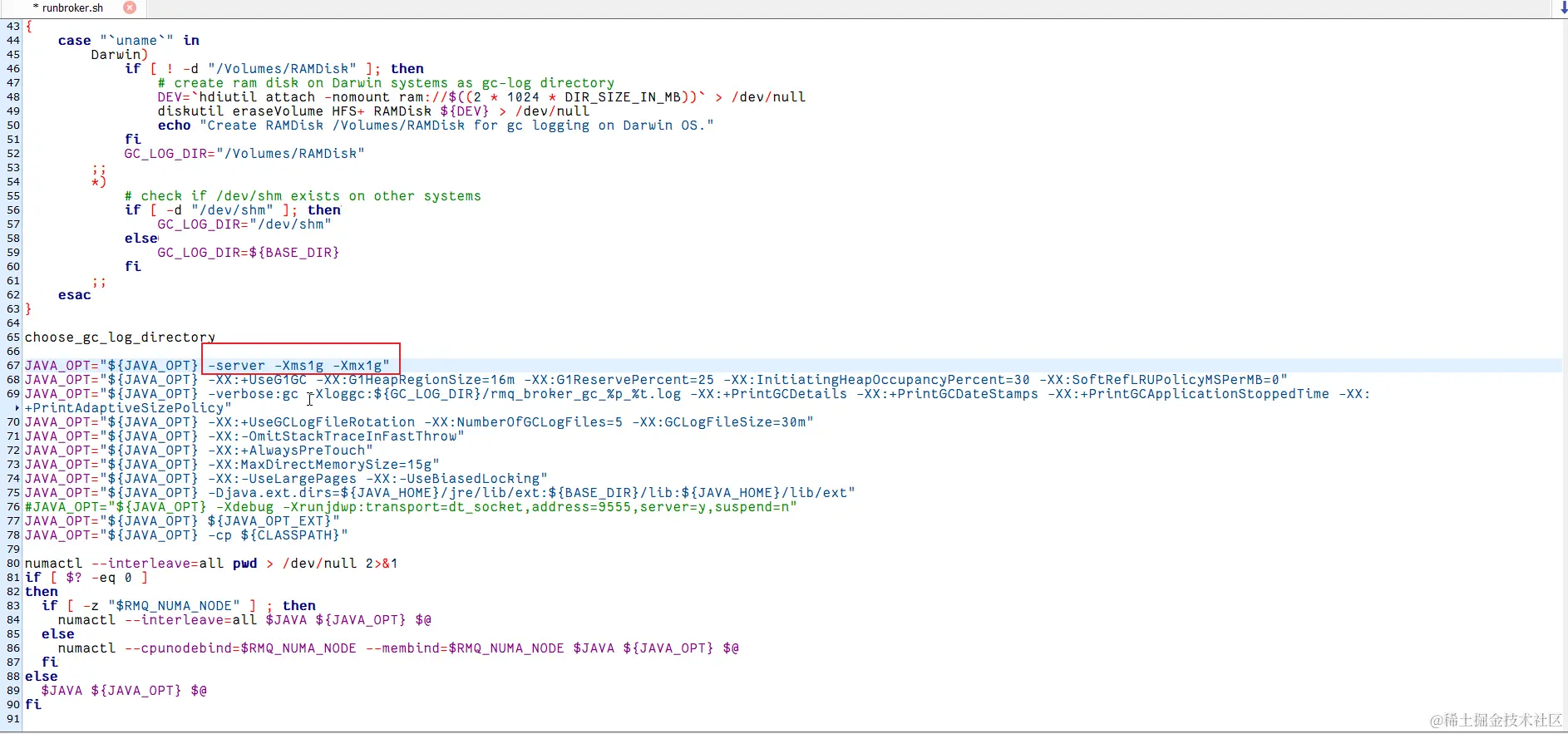Click the 'if [ -d "/dev/shm" ]; then' line
Image resolution: width=1568 pixels, height=734 pixels.
coord(233,209)
